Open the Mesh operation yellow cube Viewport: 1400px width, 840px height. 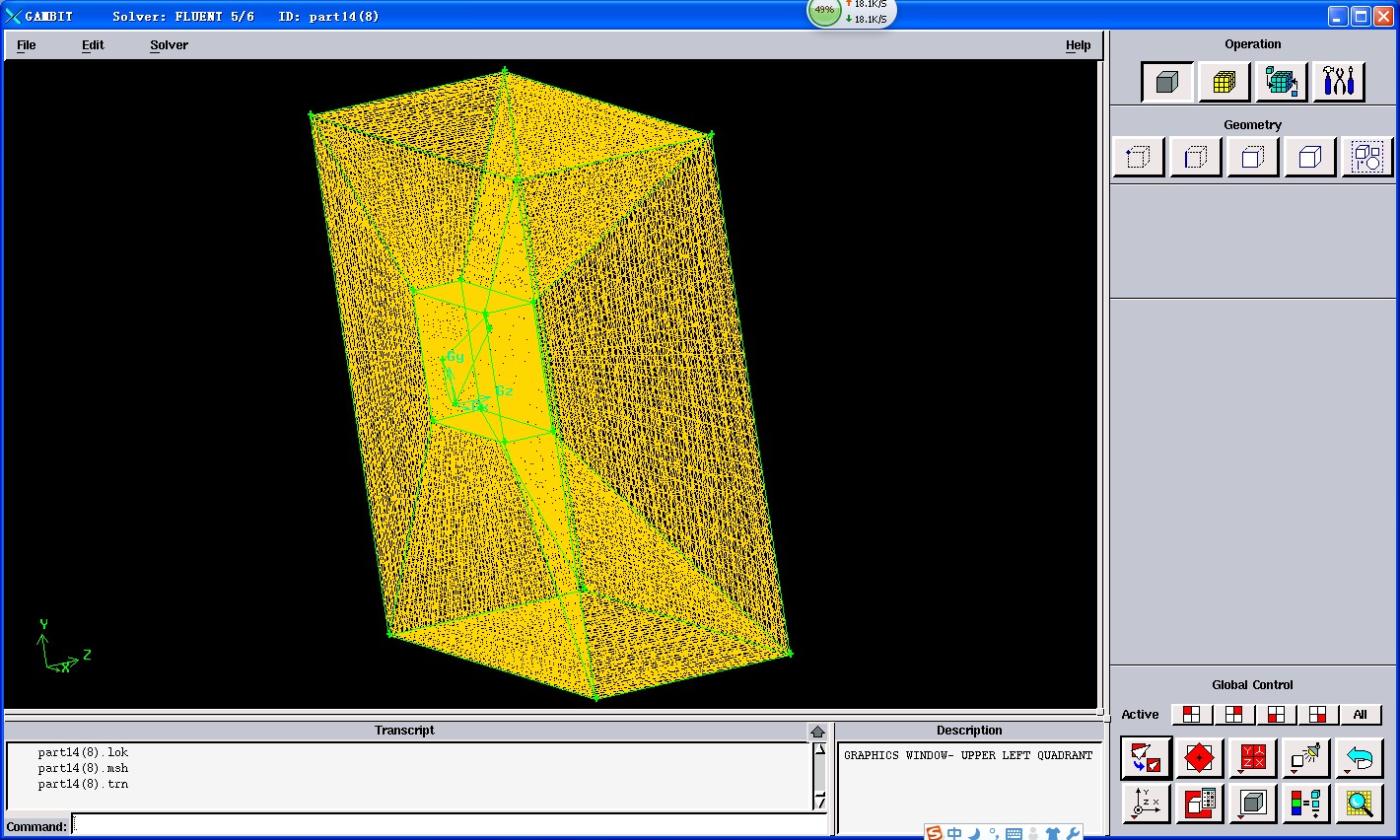(x=1225, y=82)
